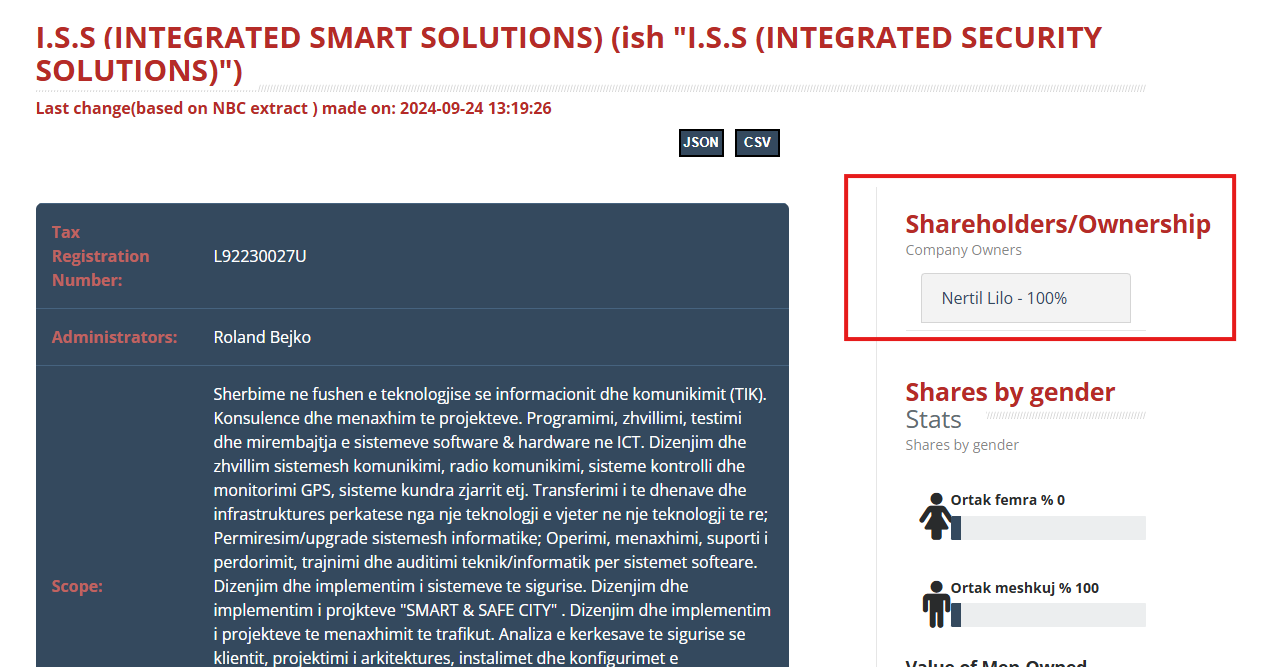This screenshot has height=667, width=1261.
Task: Click the Last change timestamp line
Action: click(x=294, y=108)
